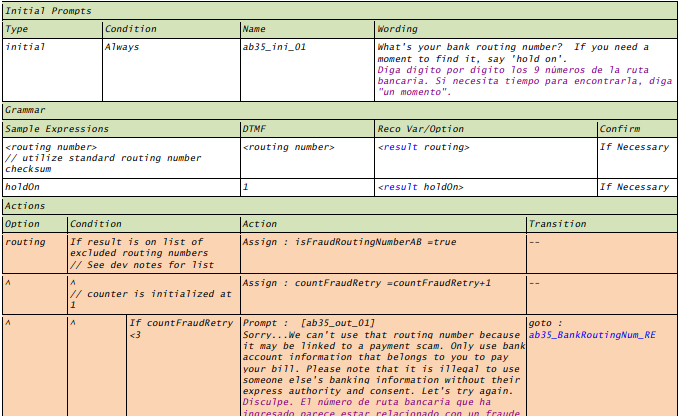This screenshot has height=416, width=679.
Task: Click the 'Wording' column header
Action: point(526,29)
